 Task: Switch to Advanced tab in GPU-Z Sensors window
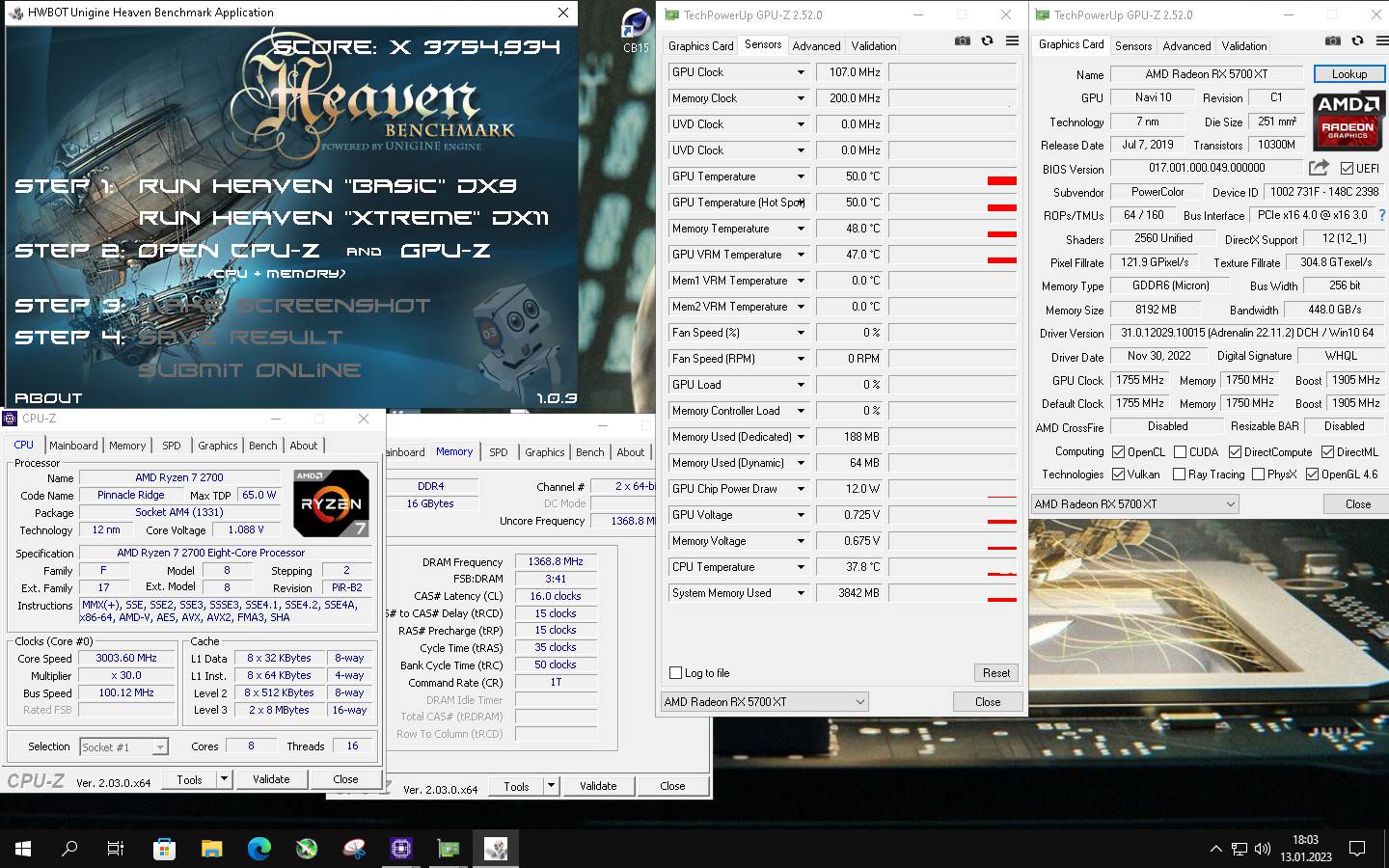(816, 45)
